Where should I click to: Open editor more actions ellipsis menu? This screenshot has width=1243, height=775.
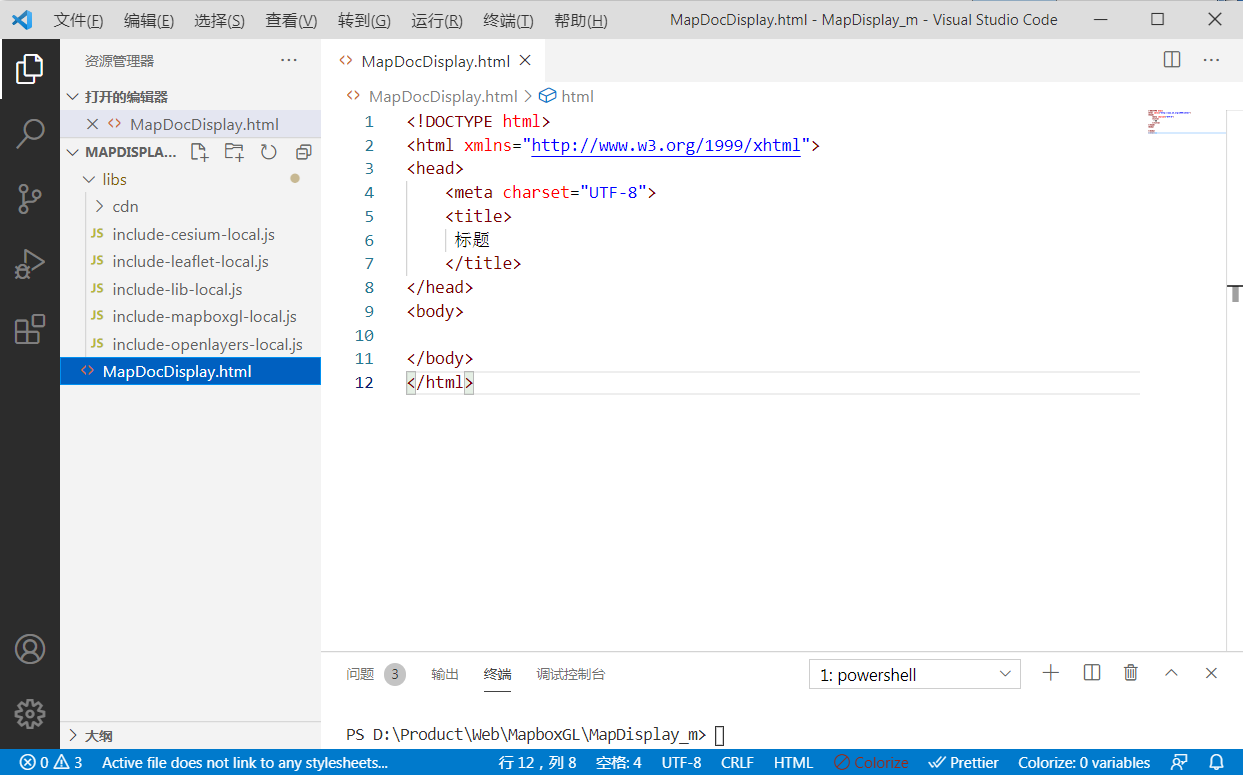pyautogui.click(x=1211, y=60)
